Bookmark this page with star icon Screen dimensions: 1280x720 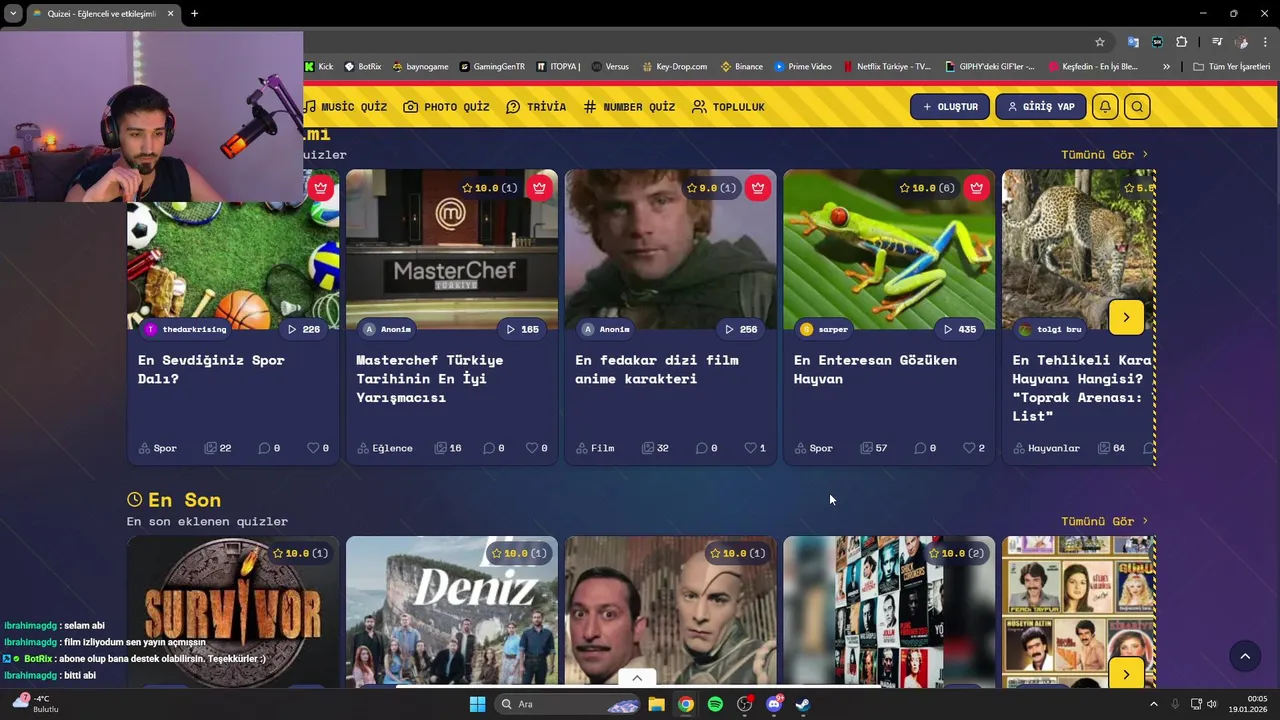(x=1100, y=42)
